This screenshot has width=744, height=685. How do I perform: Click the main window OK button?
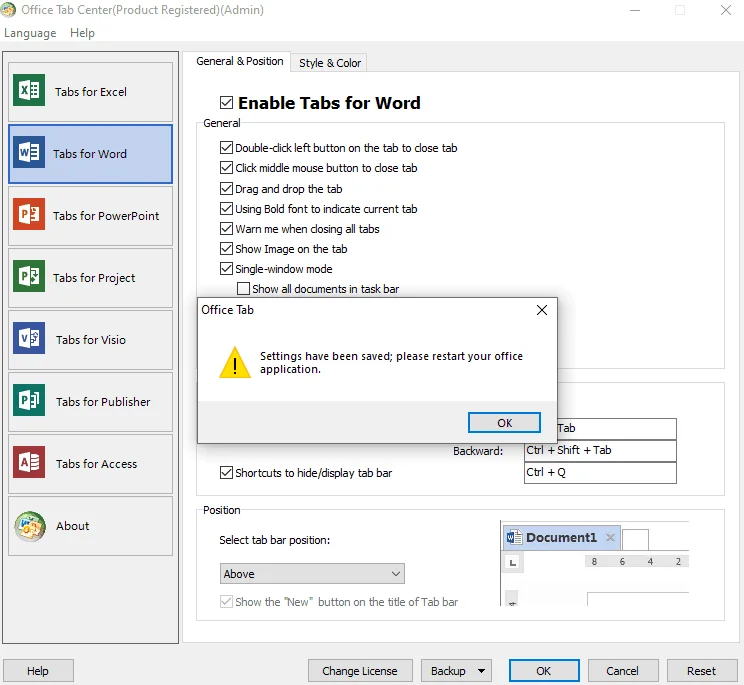click(544, 671)
